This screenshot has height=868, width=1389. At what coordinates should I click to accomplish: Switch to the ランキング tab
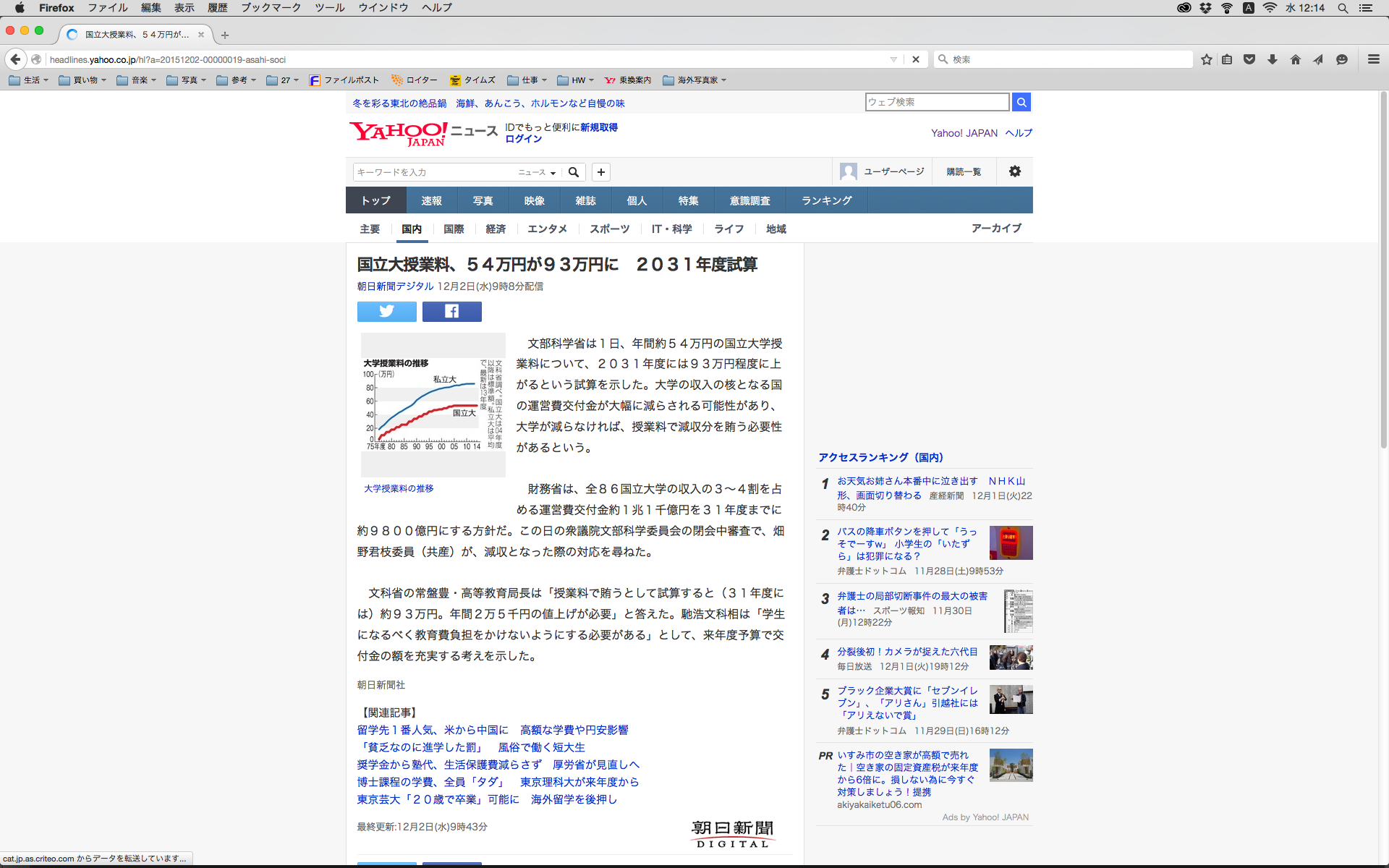(x=826, y=200)
